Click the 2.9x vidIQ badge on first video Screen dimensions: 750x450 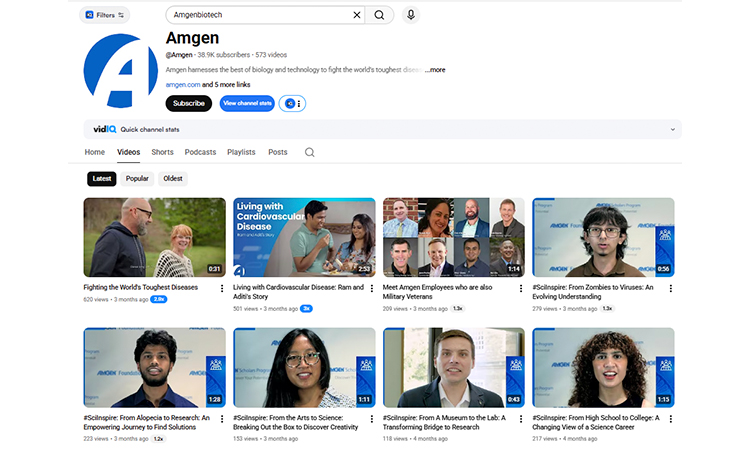[159, 299]
